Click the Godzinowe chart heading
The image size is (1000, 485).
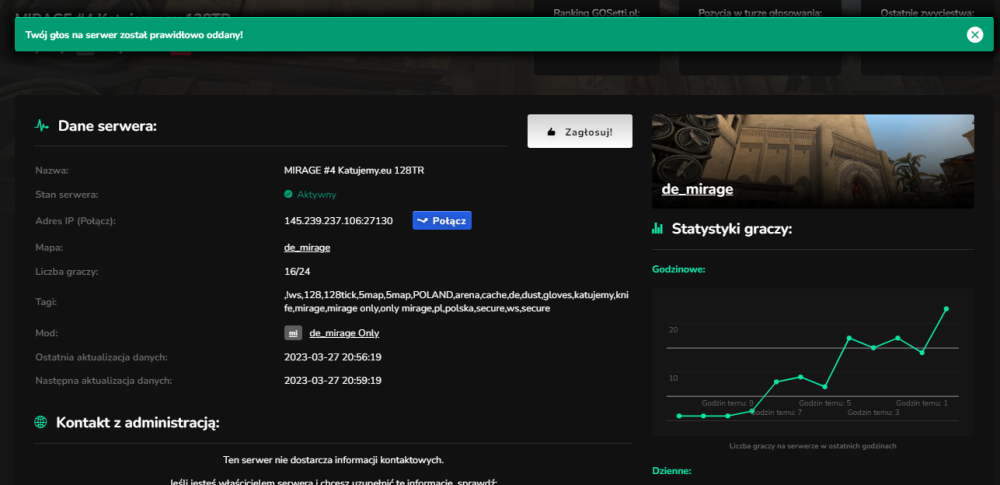click(679, 269)
